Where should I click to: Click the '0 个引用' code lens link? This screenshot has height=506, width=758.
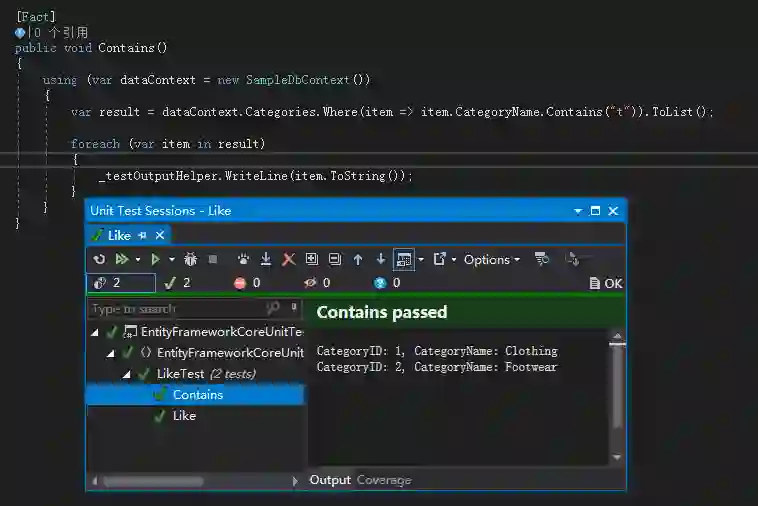61,33
